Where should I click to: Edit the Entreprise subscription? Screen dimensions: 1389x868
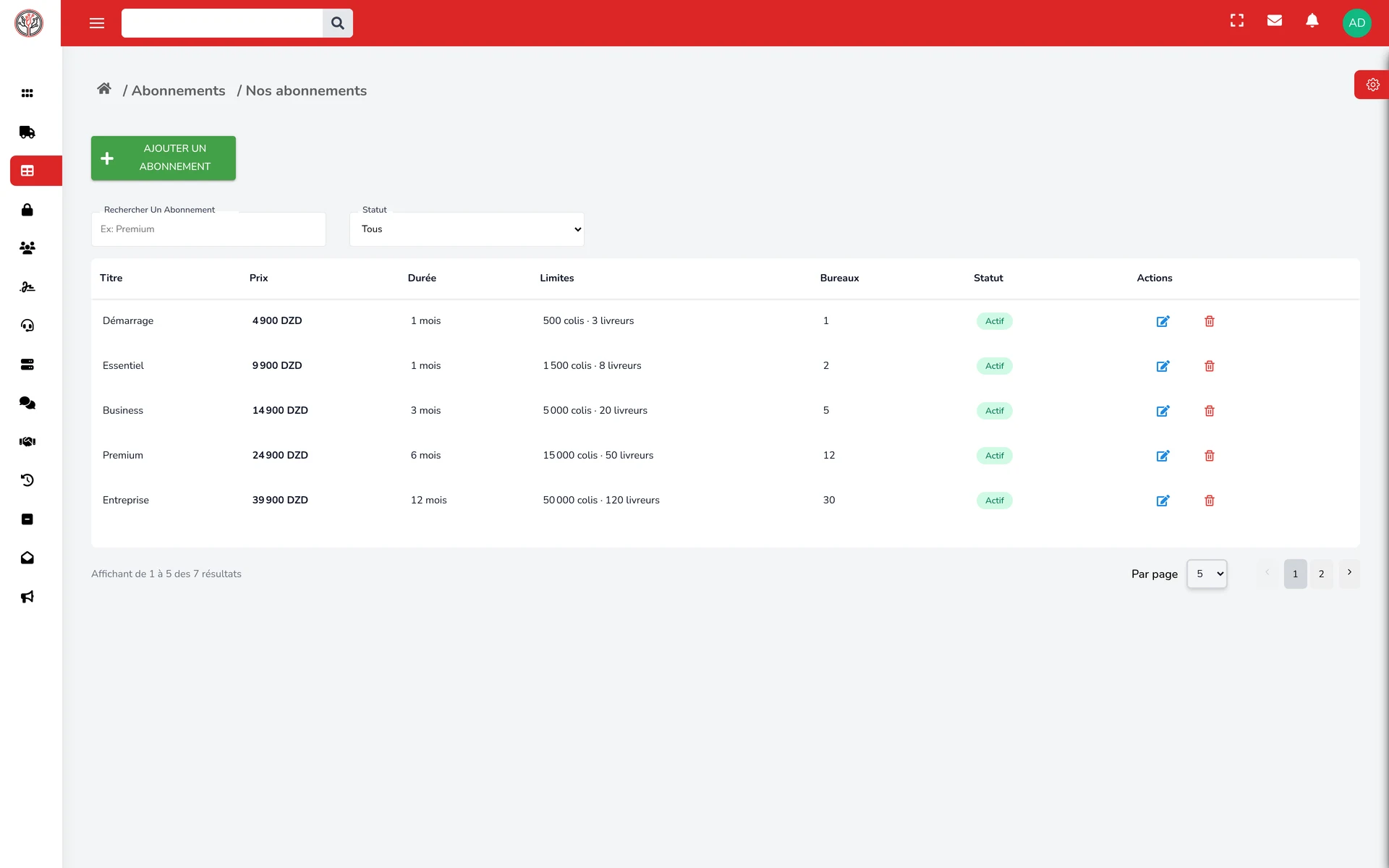click(1163, 501)
